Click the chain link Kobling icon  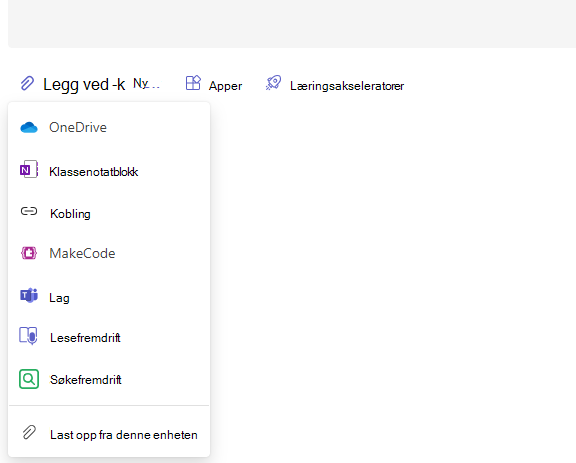[x=29, y=211]
